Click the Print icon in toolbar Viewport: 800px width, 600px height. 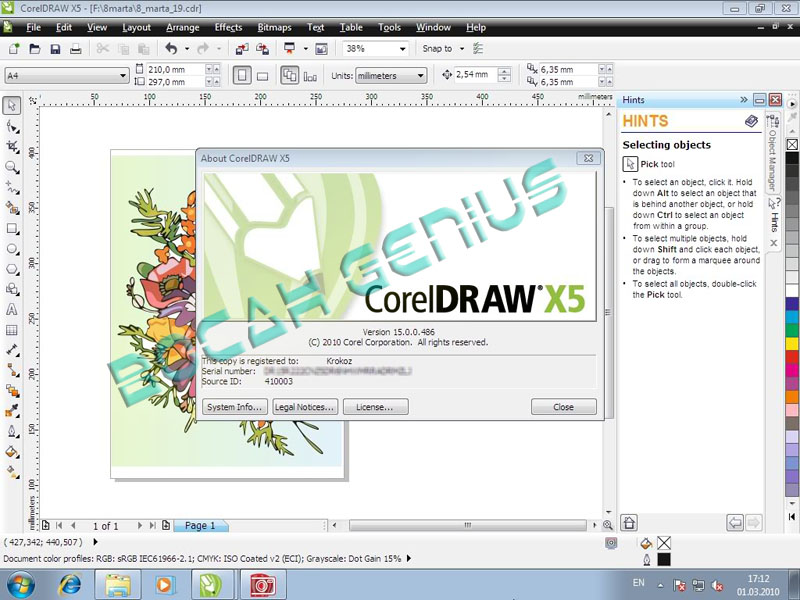(x=76, y=48)
